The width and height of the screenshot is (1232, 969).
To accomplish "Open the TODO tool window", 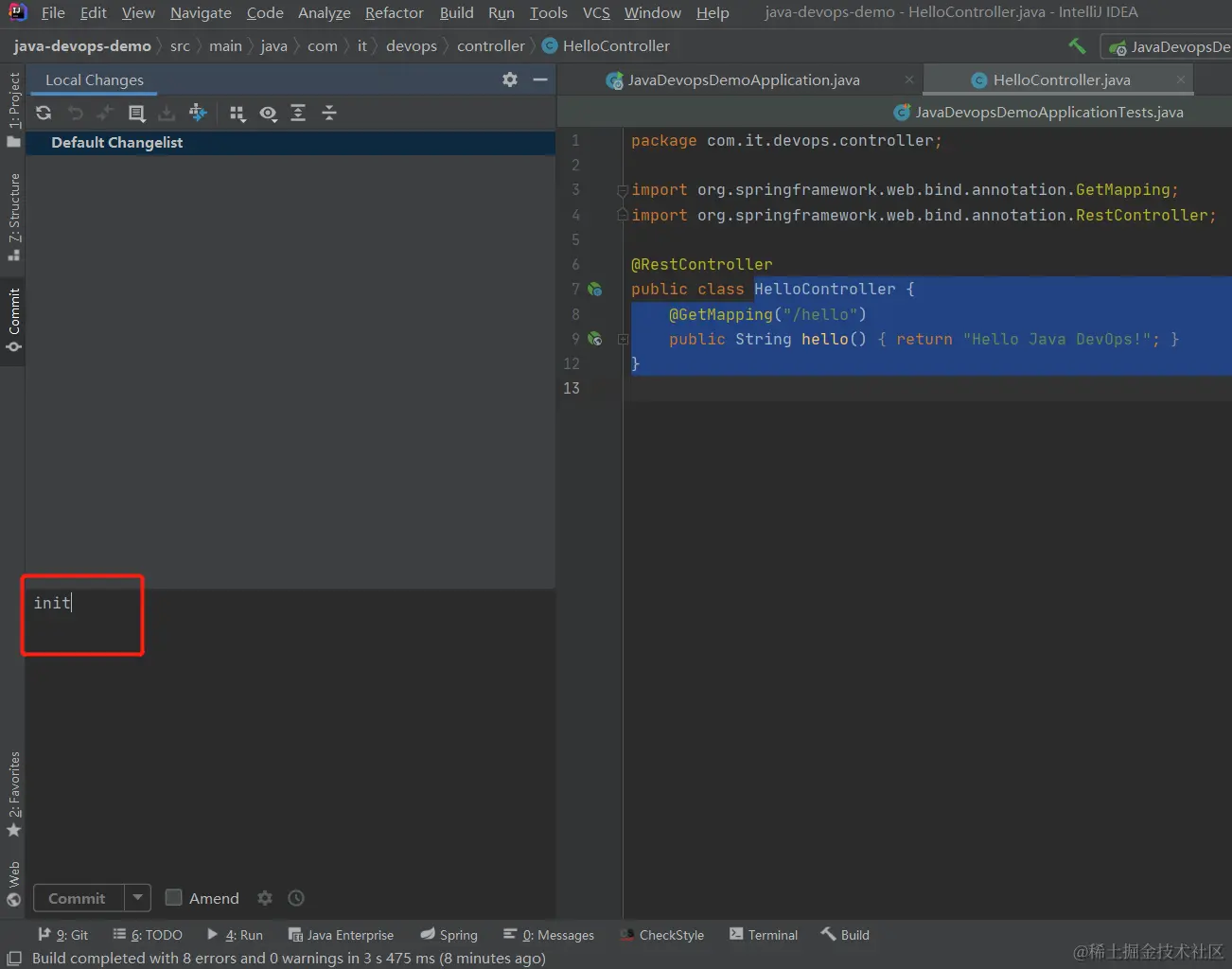I will 148,935.
